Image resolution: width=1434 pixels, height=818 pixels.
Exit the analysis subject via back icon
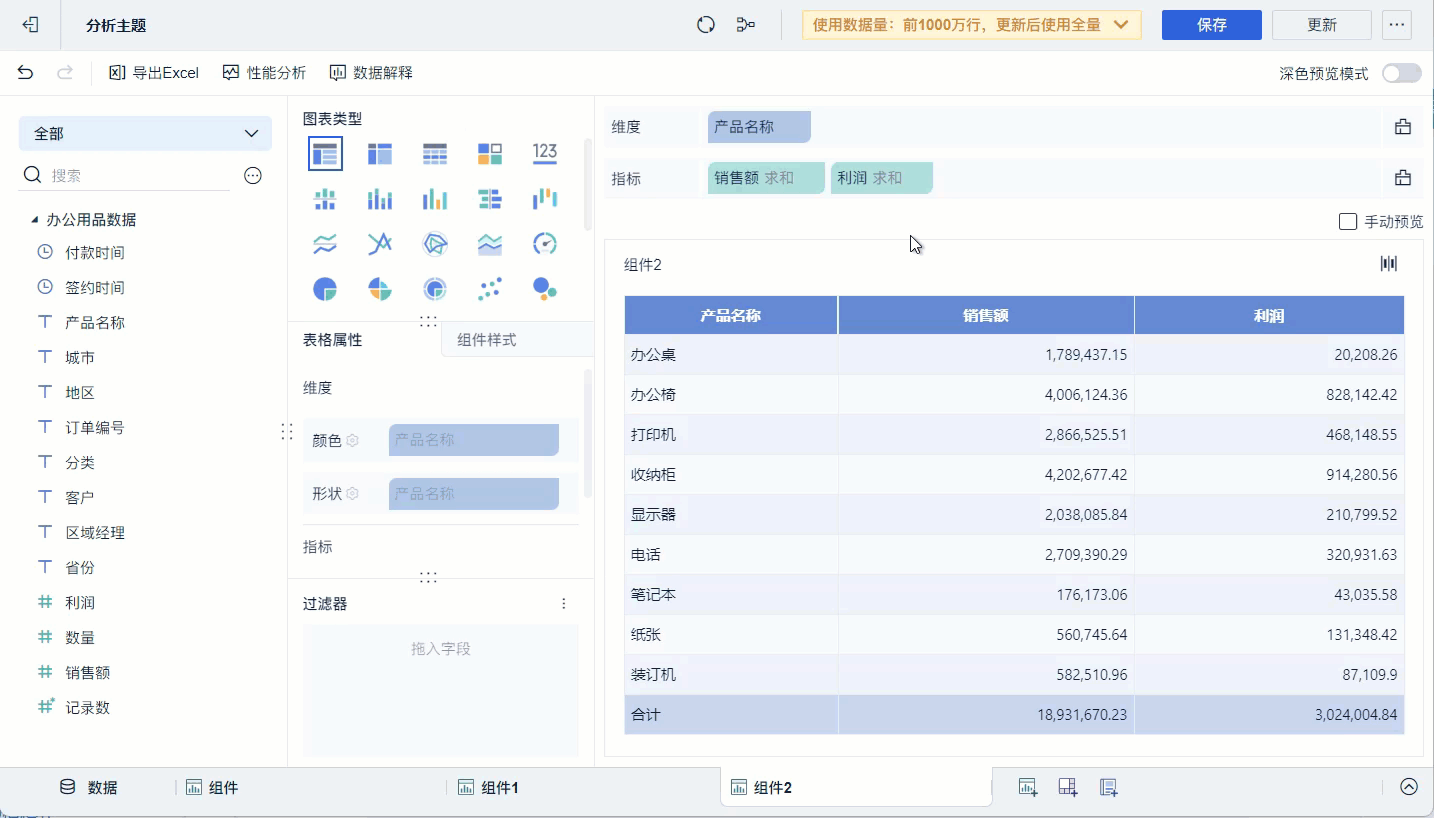[30, 25]
